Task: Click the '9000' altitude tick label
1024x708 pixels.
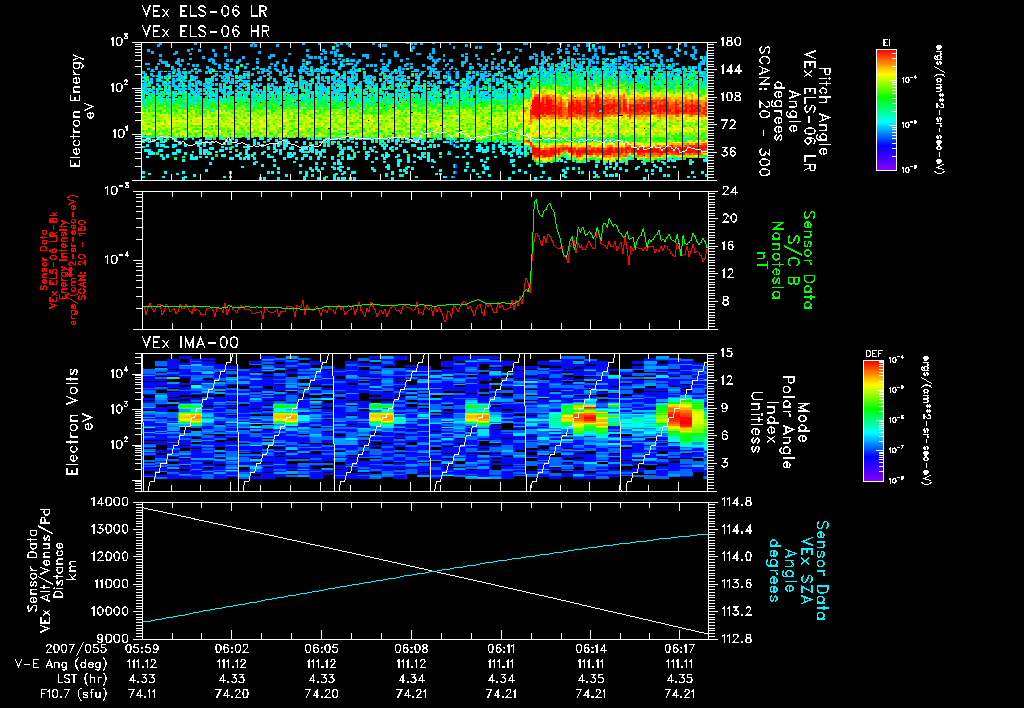Action: pos(114,638)
